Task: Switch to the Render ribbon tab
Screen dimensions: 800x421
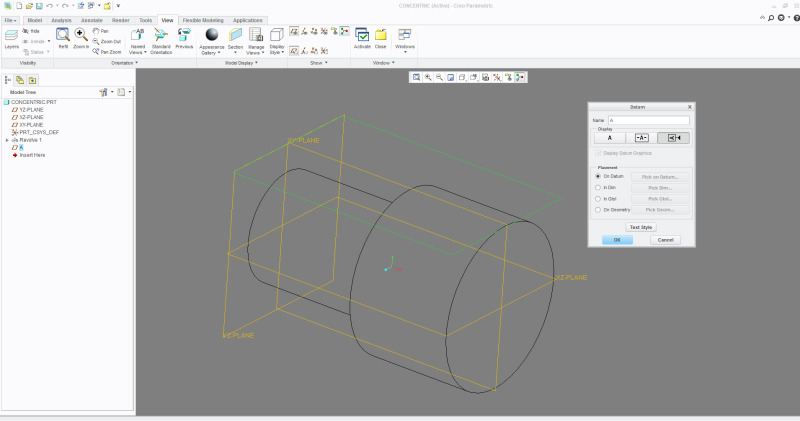Action: click(120, 20)
